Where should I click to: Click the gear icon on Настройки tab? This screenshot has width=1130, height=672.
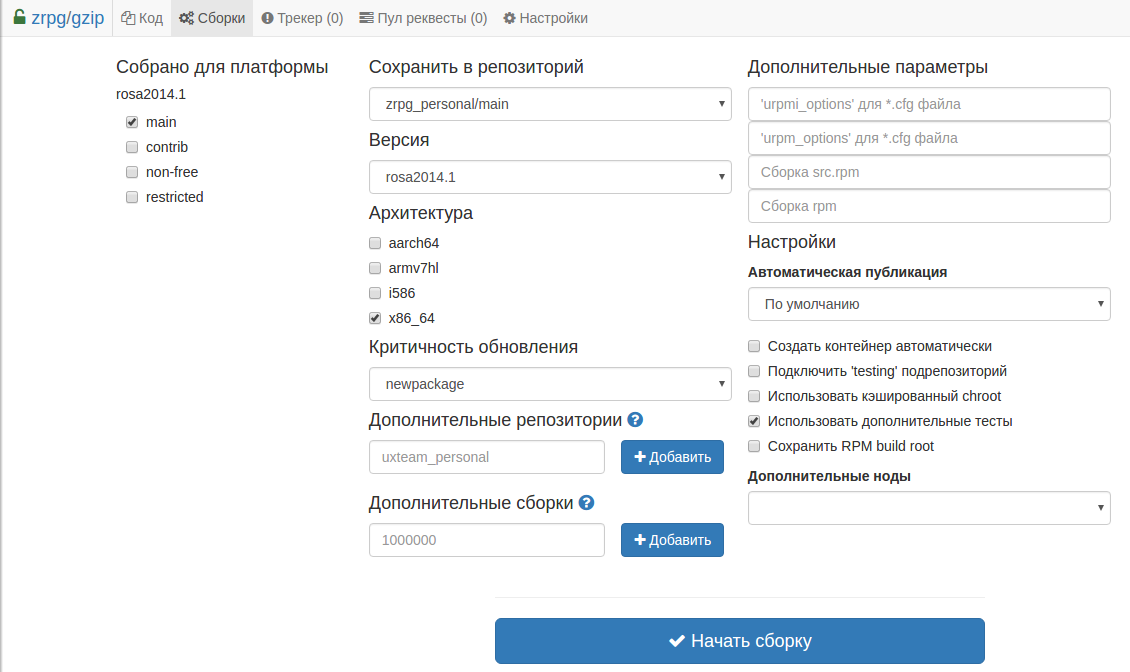point(509,18)
